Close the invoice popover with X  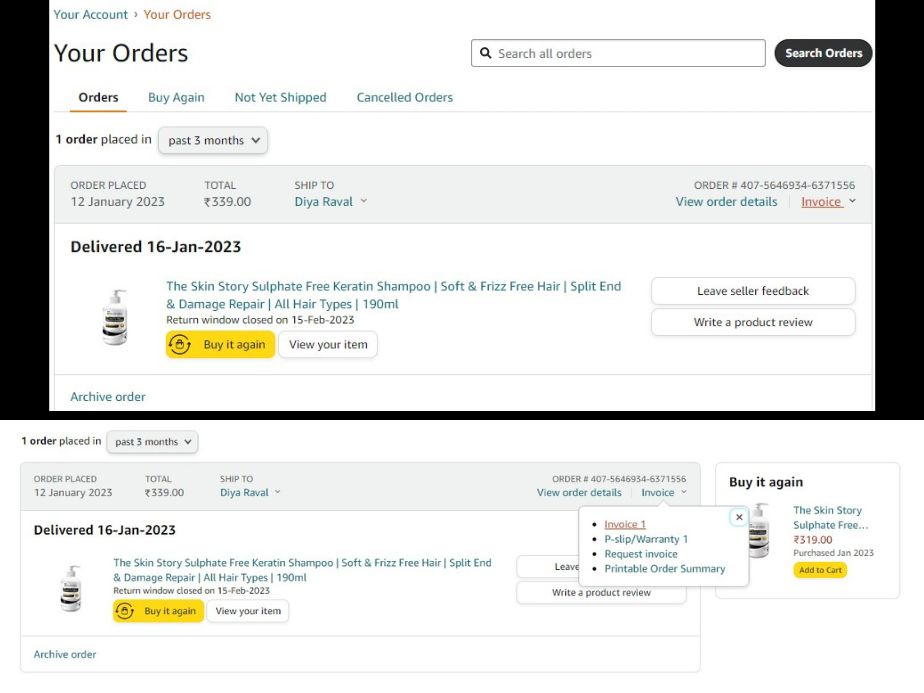coord(739,517)
